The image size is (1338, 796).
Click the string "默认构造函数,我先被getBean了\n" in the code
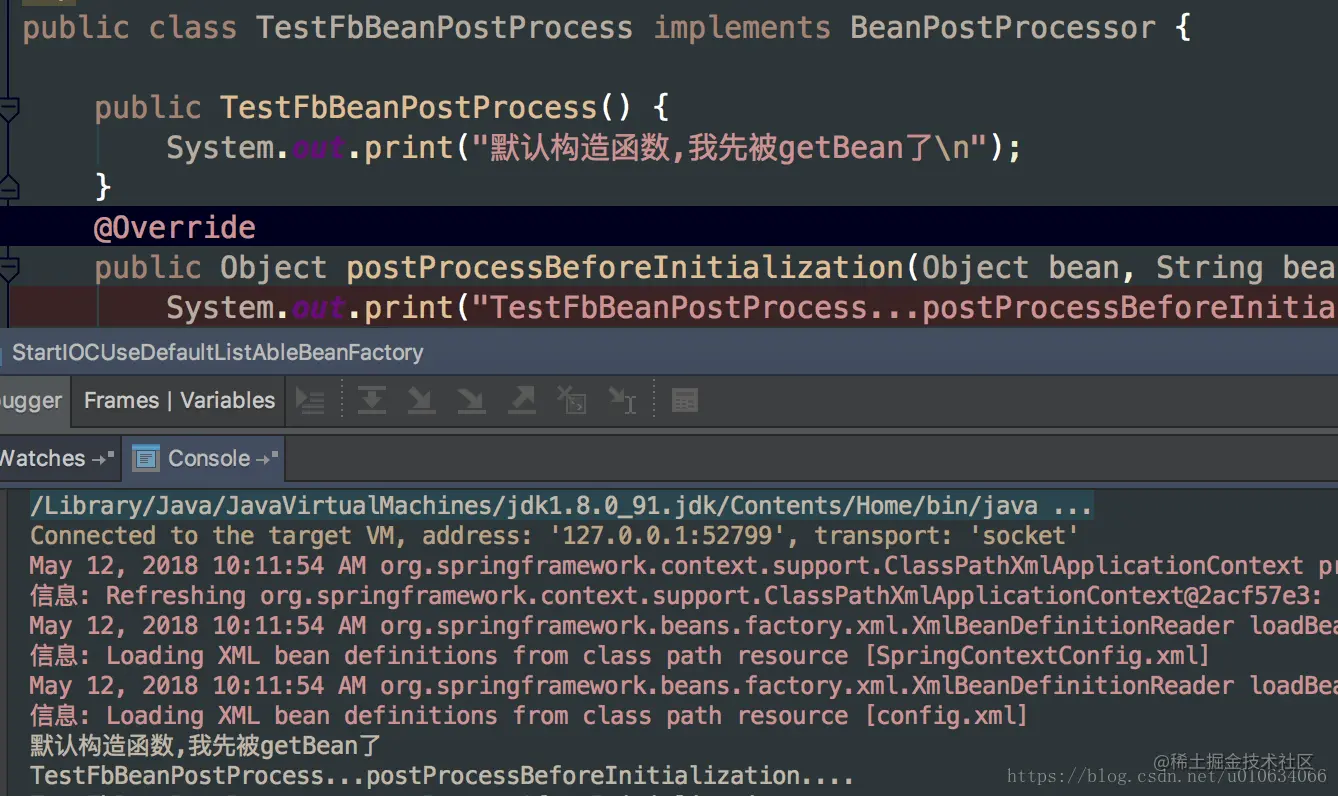tap(729, 148)
